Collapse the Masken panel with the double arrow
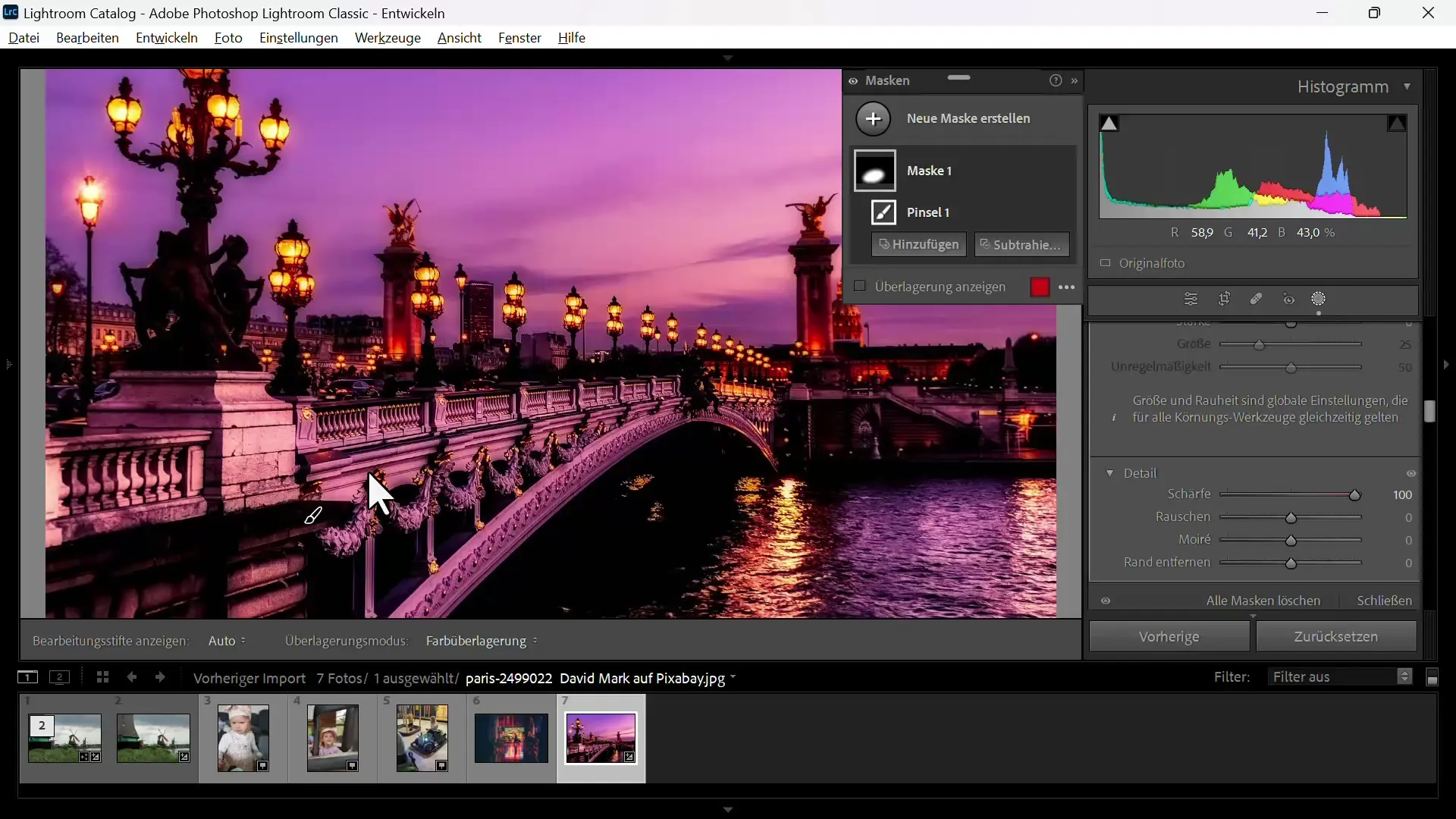Image resolution: width=1456 pixels, height=819 pixels. (1075, 80)
